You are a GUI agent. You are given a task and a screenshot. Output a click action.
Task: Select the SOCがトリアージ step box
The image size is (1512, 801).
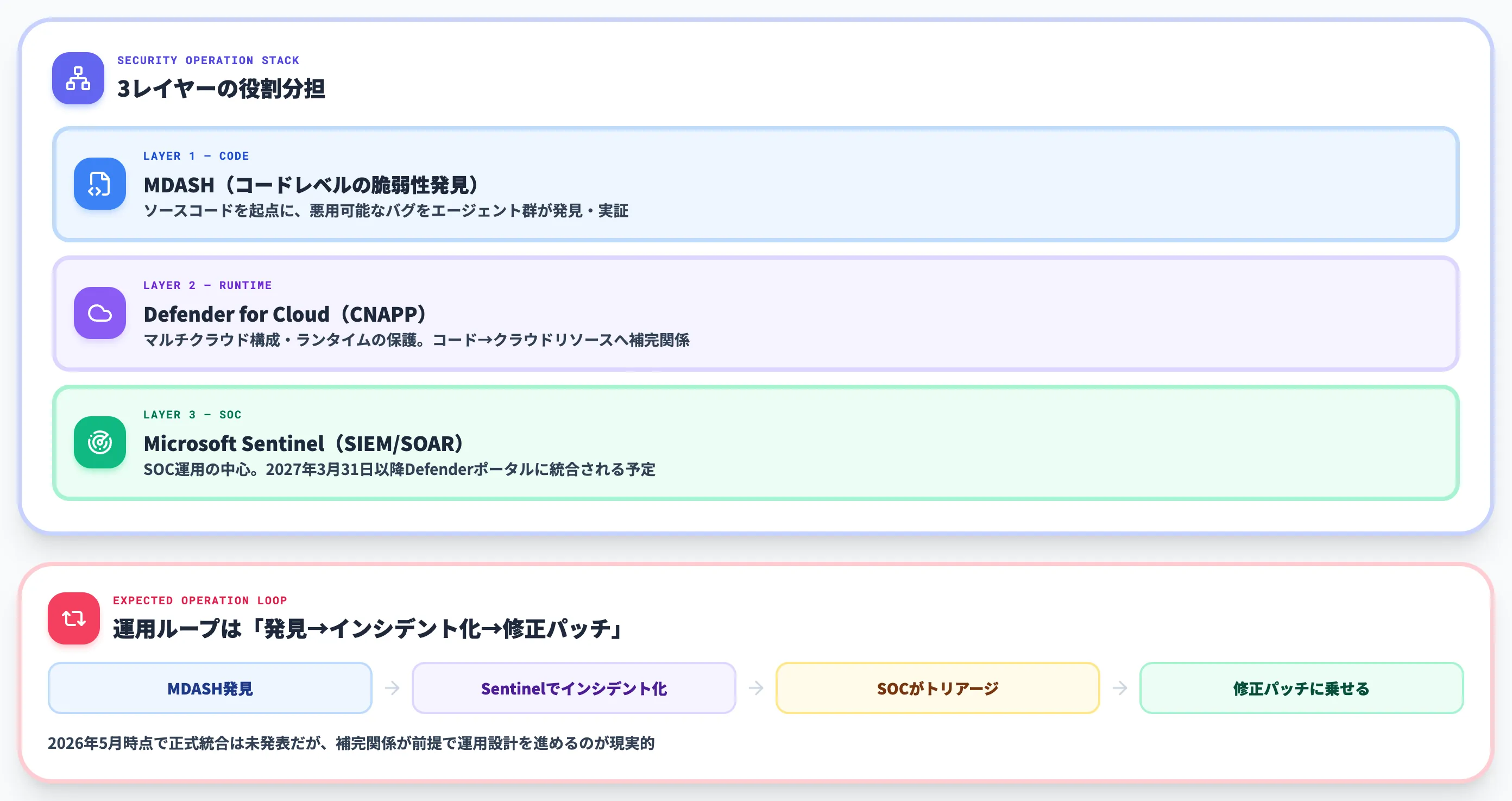938,689
